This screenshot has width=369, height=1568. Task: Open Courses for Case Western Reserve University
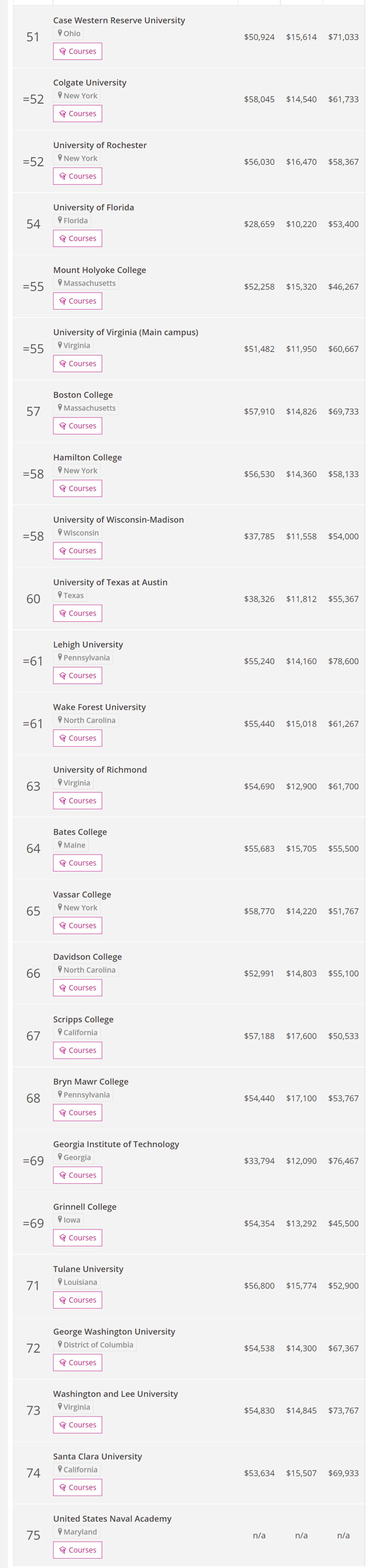[77, 51]
